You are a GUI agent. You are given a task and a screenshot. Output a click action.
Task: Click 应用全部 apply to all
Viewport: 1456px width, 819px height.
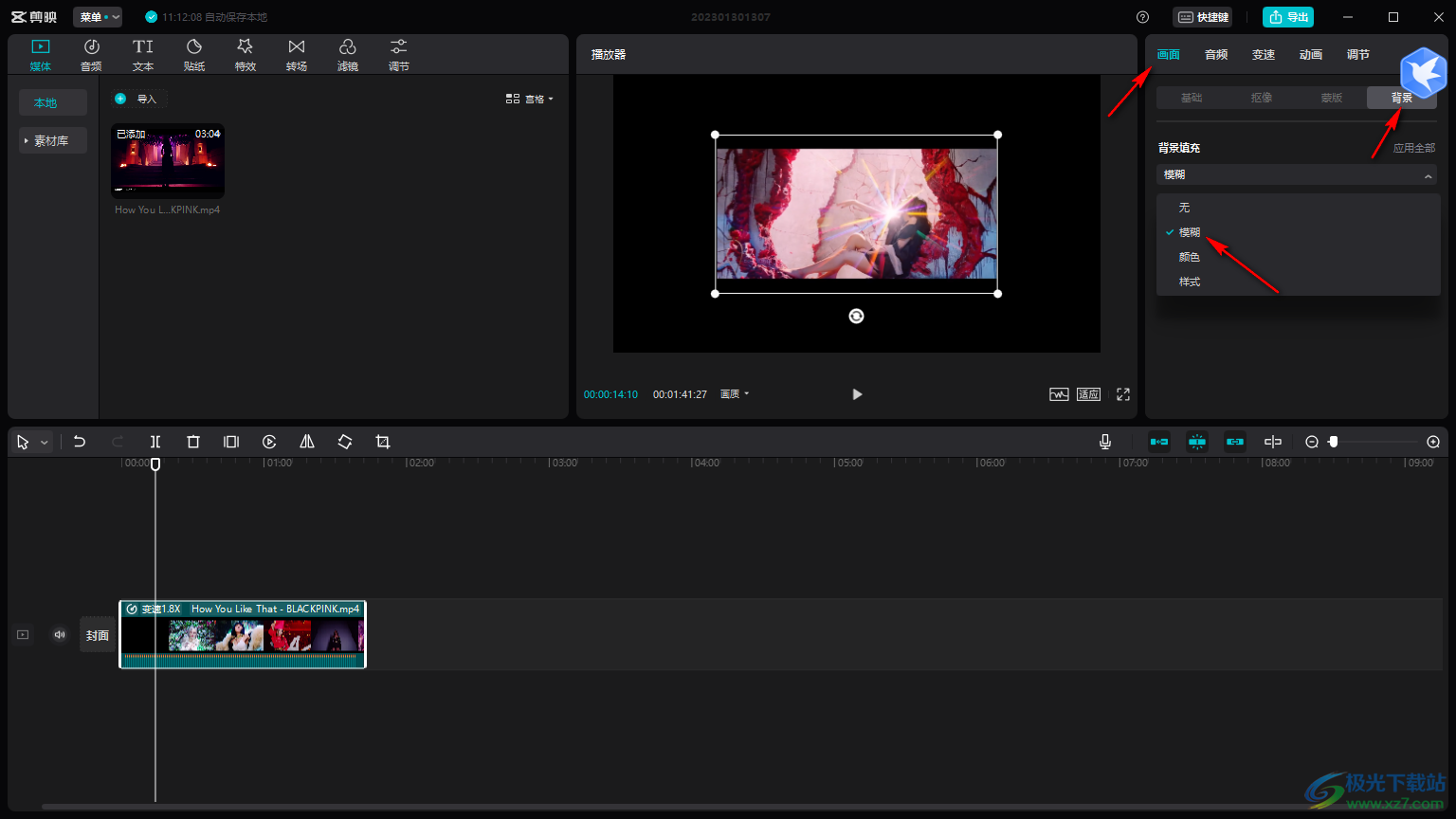pos(1414,148)
